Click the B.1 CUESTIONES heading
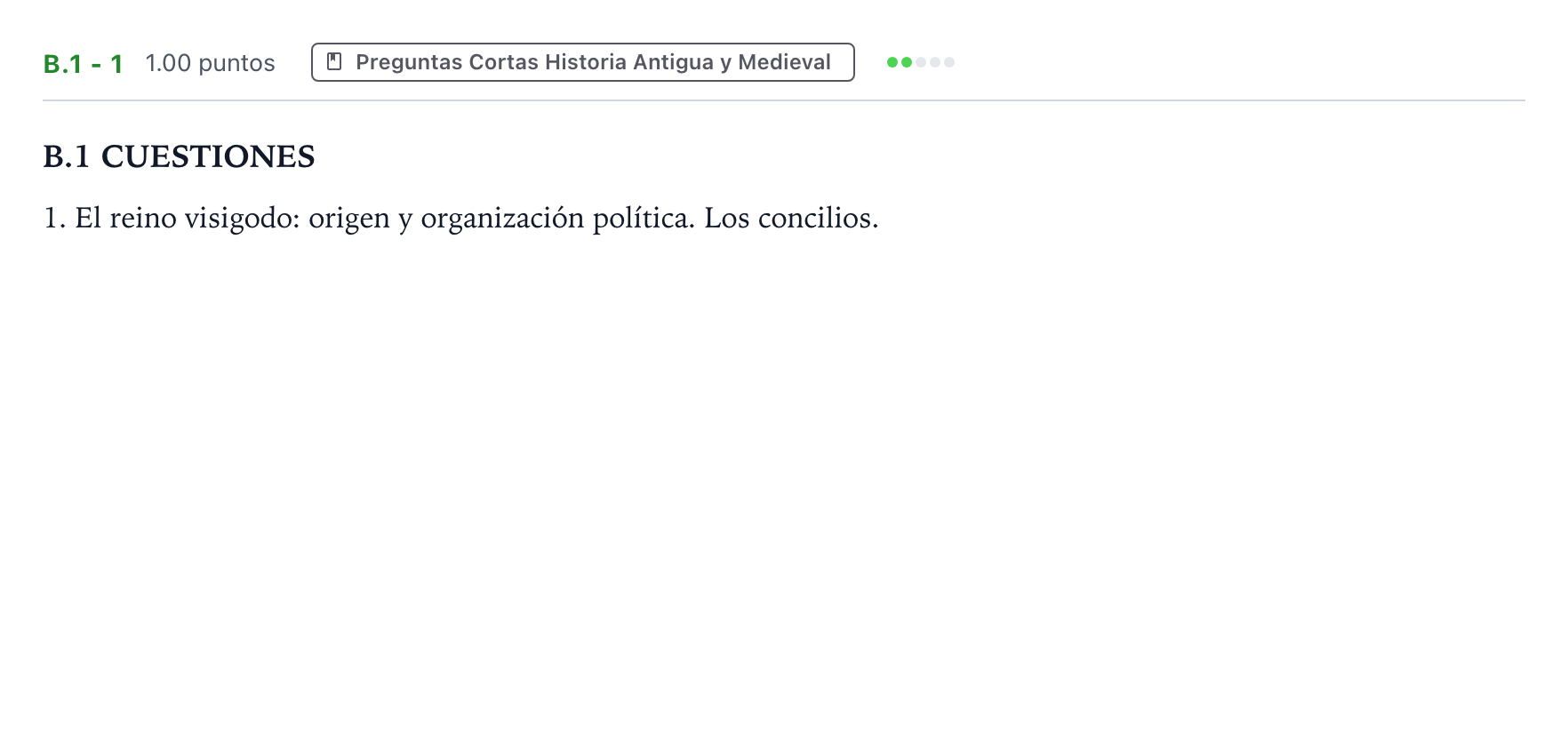1568x734 pixels. 179,156
